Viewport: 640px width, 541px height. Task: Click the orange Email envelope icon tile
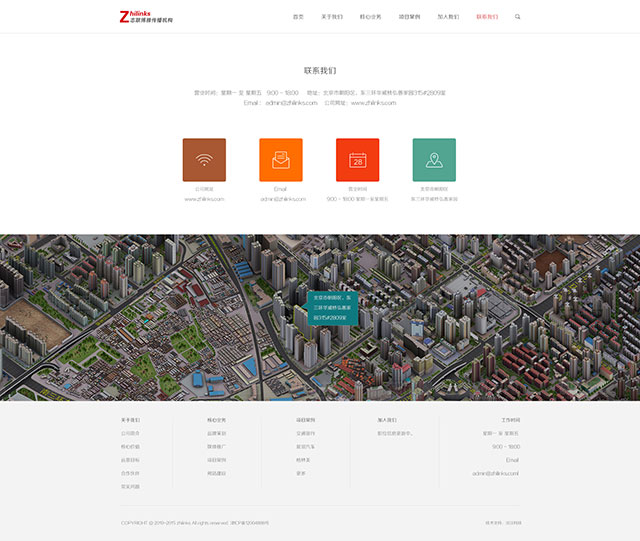(x=280, y=160)
